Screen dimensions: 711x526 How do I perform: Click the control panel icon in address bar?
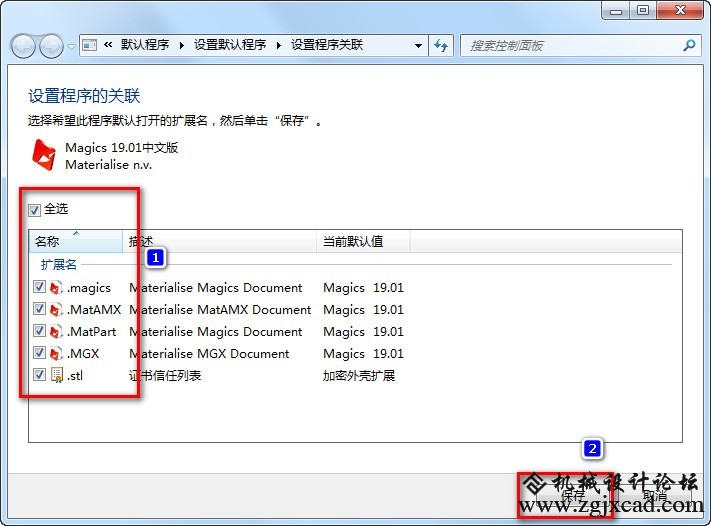tap(90, 45)
